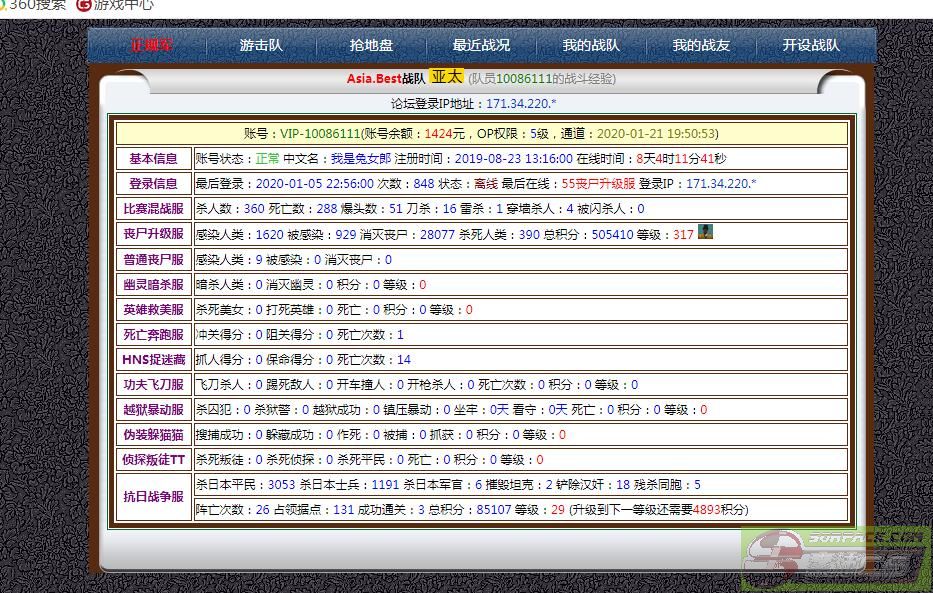Click the yellow 亚太 region badge
The width and height of the screenshot is (933, 593).
446,77
